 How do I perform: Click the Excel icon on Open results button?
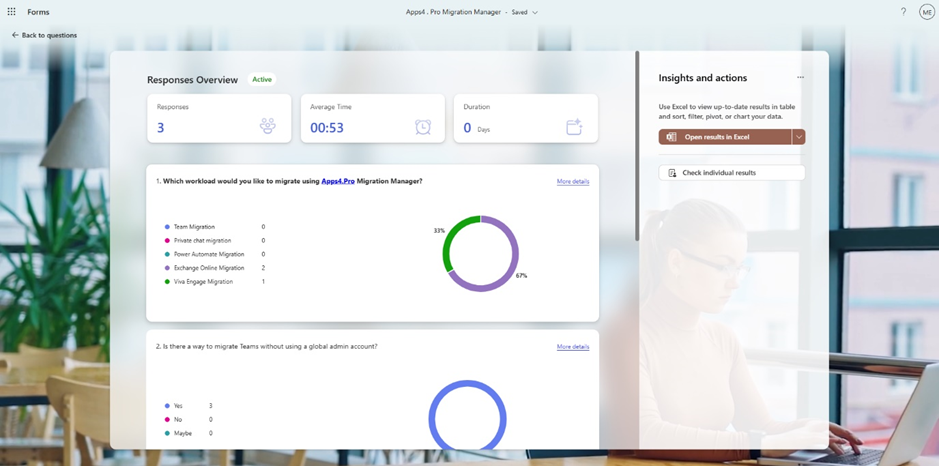coord(671,137)
